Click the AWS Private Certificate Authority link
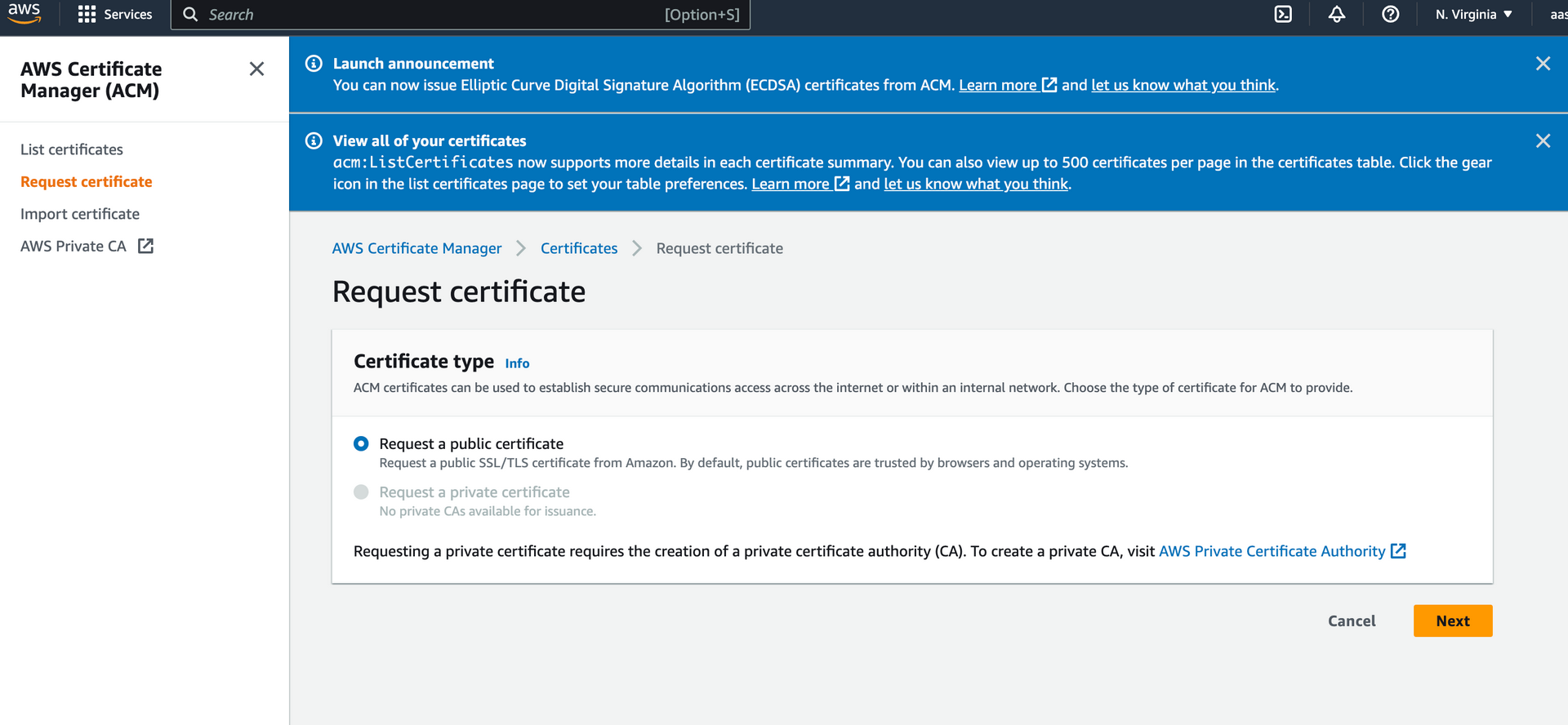The width and height of the screenshot is (1568, 725). (x=1272, y=551)
